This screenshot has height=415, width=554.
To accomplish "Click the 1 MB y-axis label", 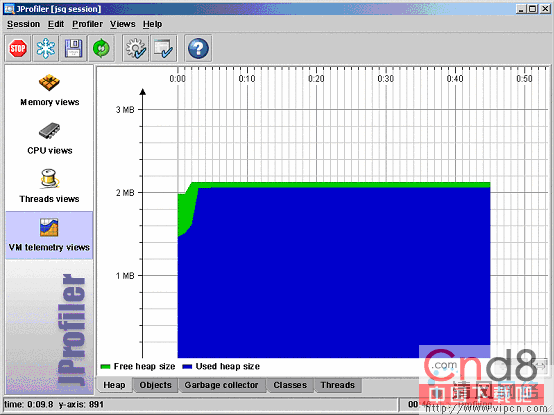I will 125,275.
